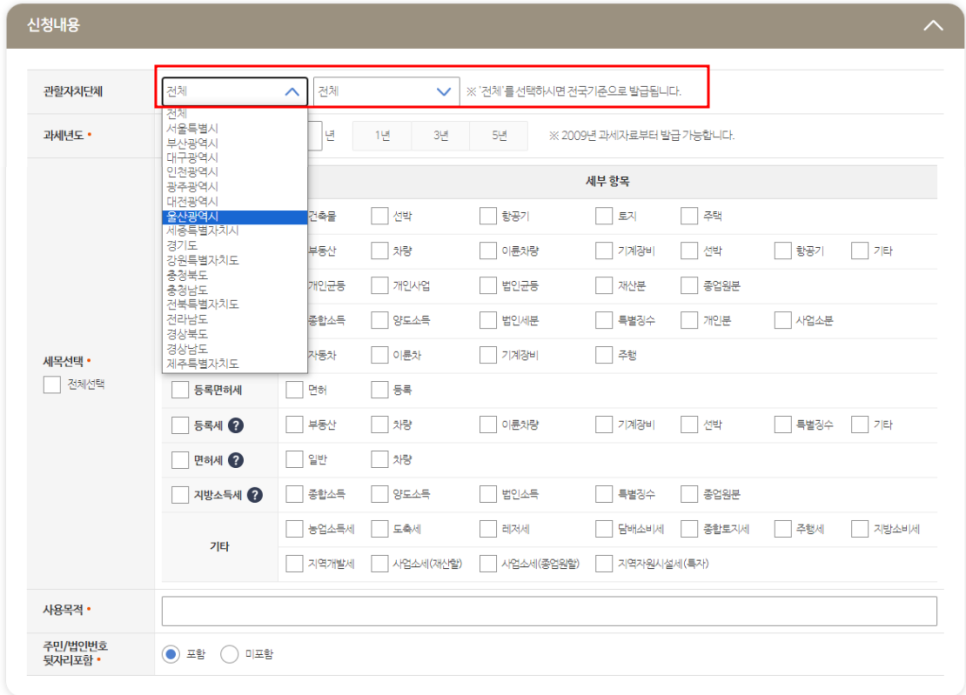Click the 면허세 help question mark icon
Viewport: 966px width, 695px height.
[237, 458]
